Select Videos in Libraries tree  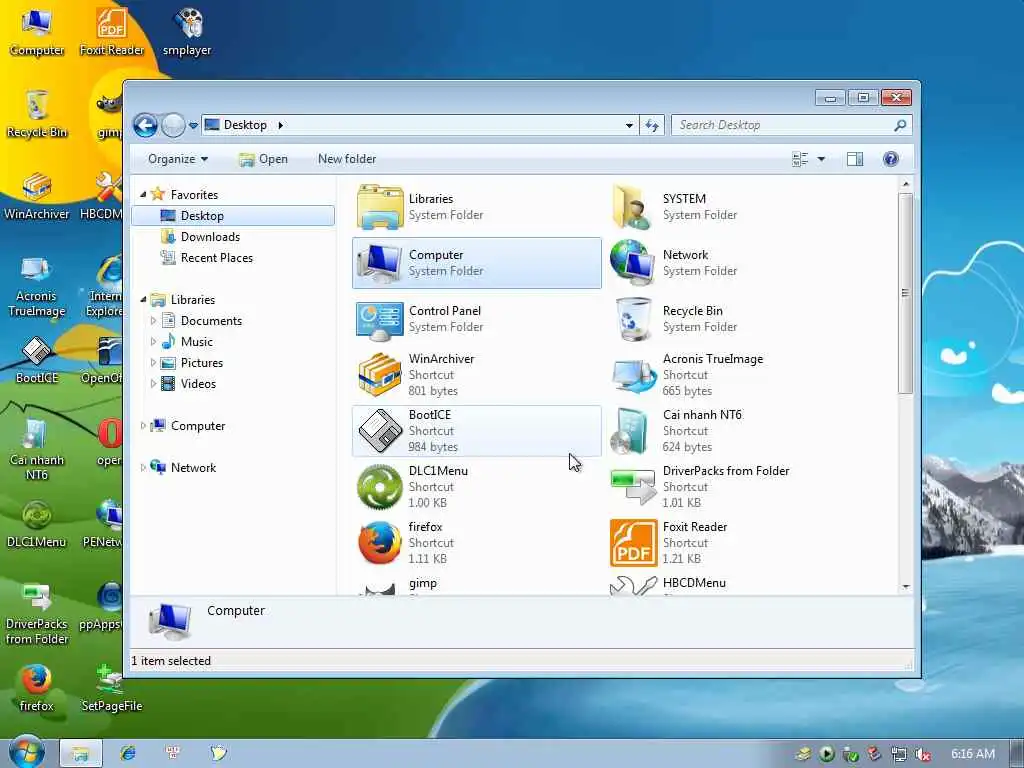[198, 383]
